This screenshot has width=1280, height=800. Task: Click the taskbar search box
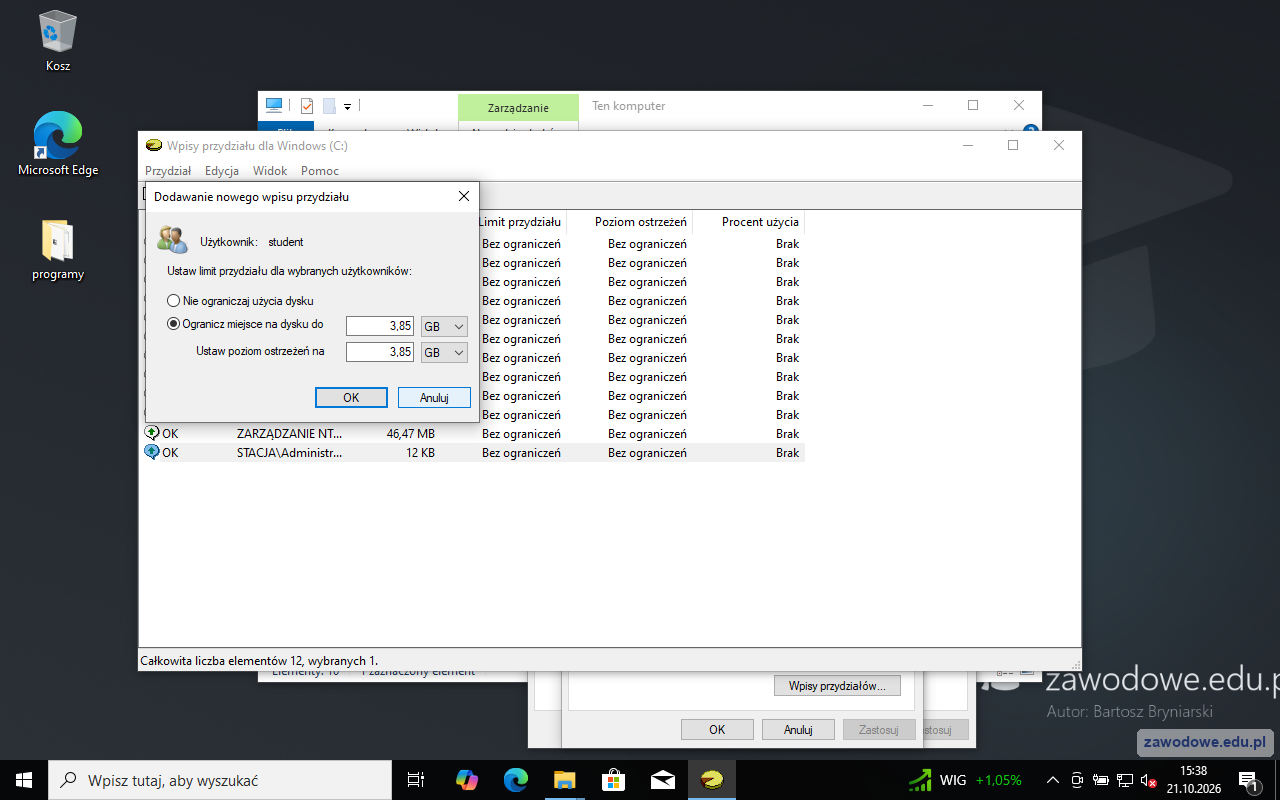[x=220, y=780]
